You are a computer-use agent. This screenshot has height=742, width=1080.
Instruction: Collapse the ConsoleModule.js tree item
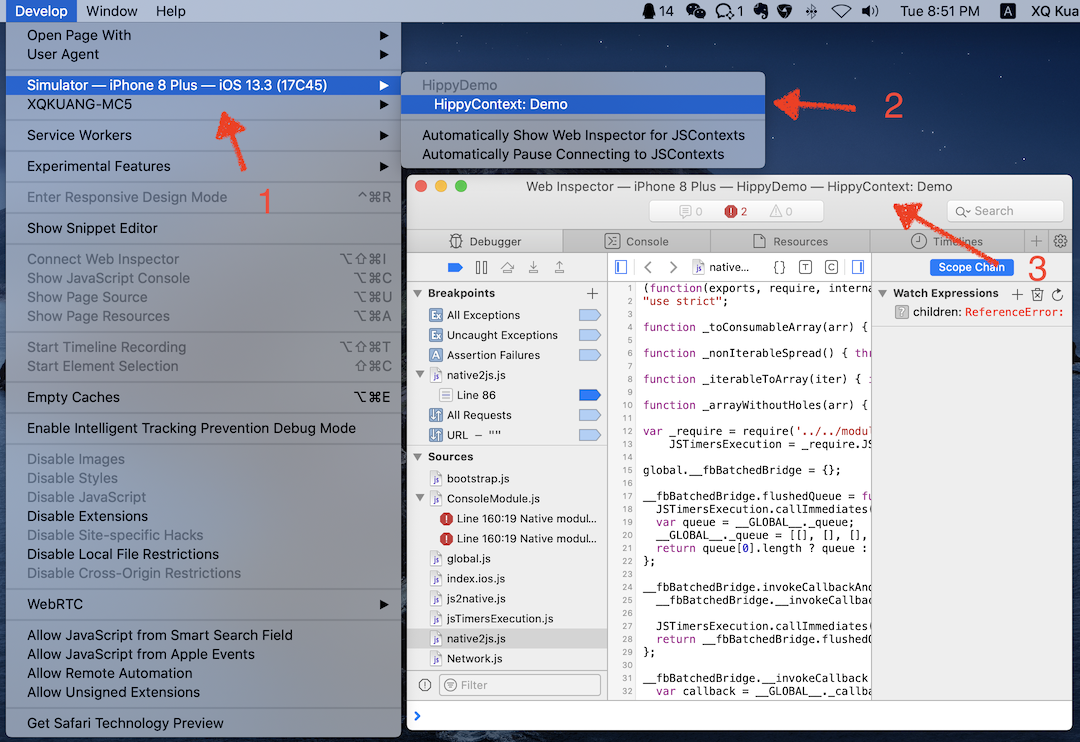coord(420,497)
